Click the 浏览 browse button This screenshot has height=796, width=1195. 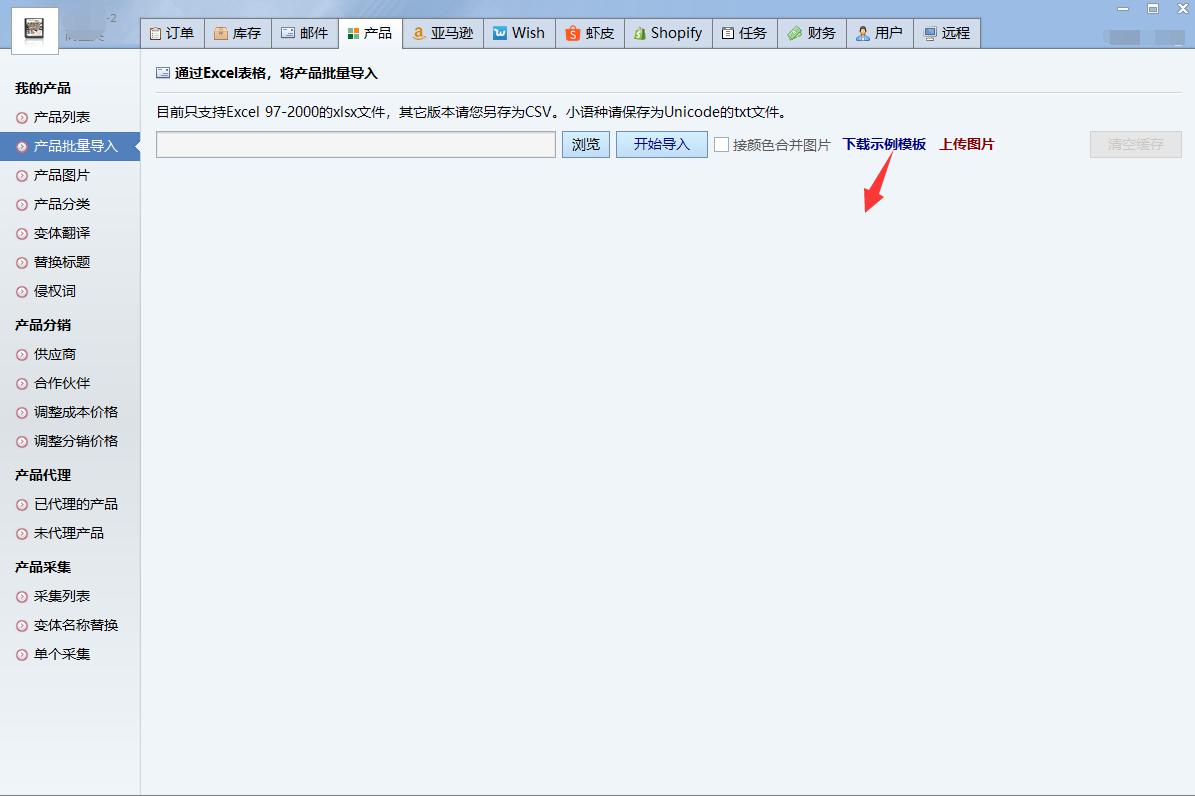click(585, 144)
